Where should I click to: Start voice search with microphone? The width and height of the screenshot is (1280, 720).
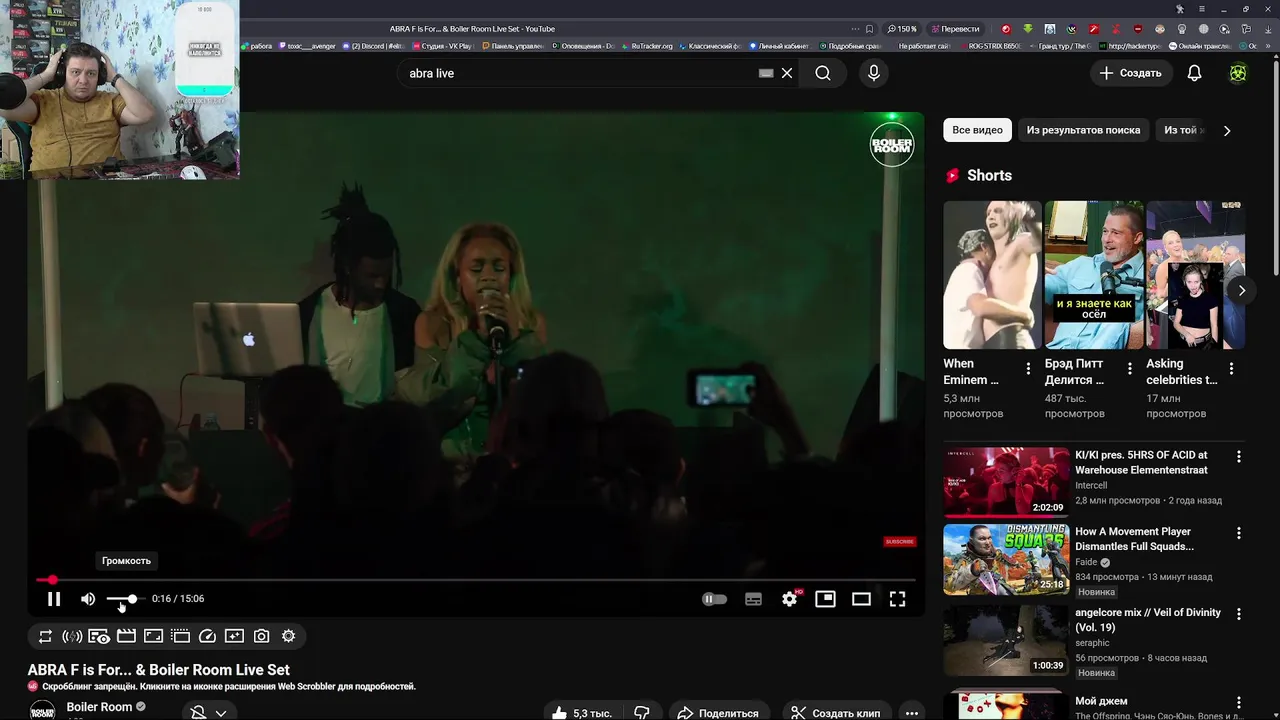click(874, 73)
